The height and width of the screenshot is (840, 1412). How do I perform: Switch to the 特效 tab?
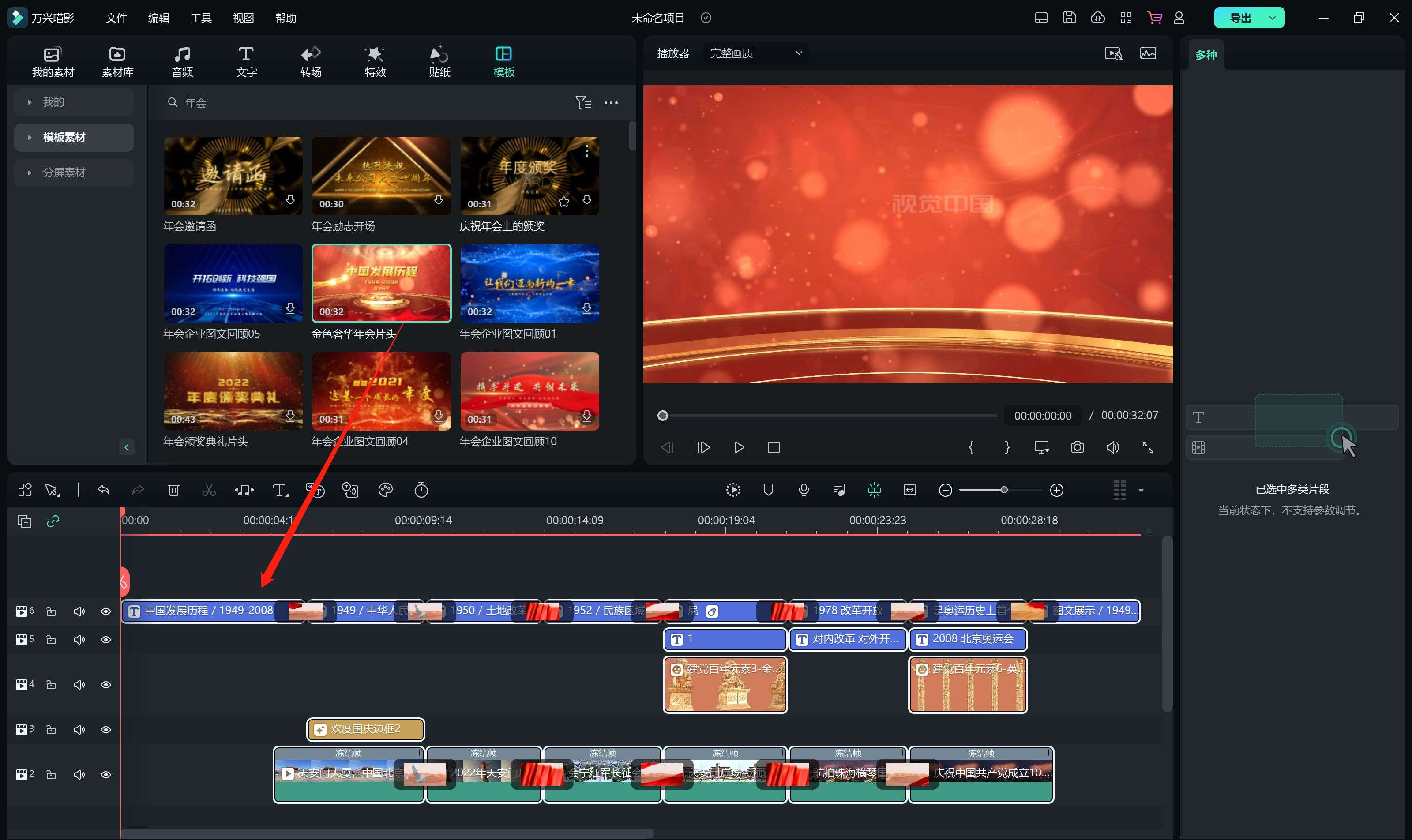point(375,61)
